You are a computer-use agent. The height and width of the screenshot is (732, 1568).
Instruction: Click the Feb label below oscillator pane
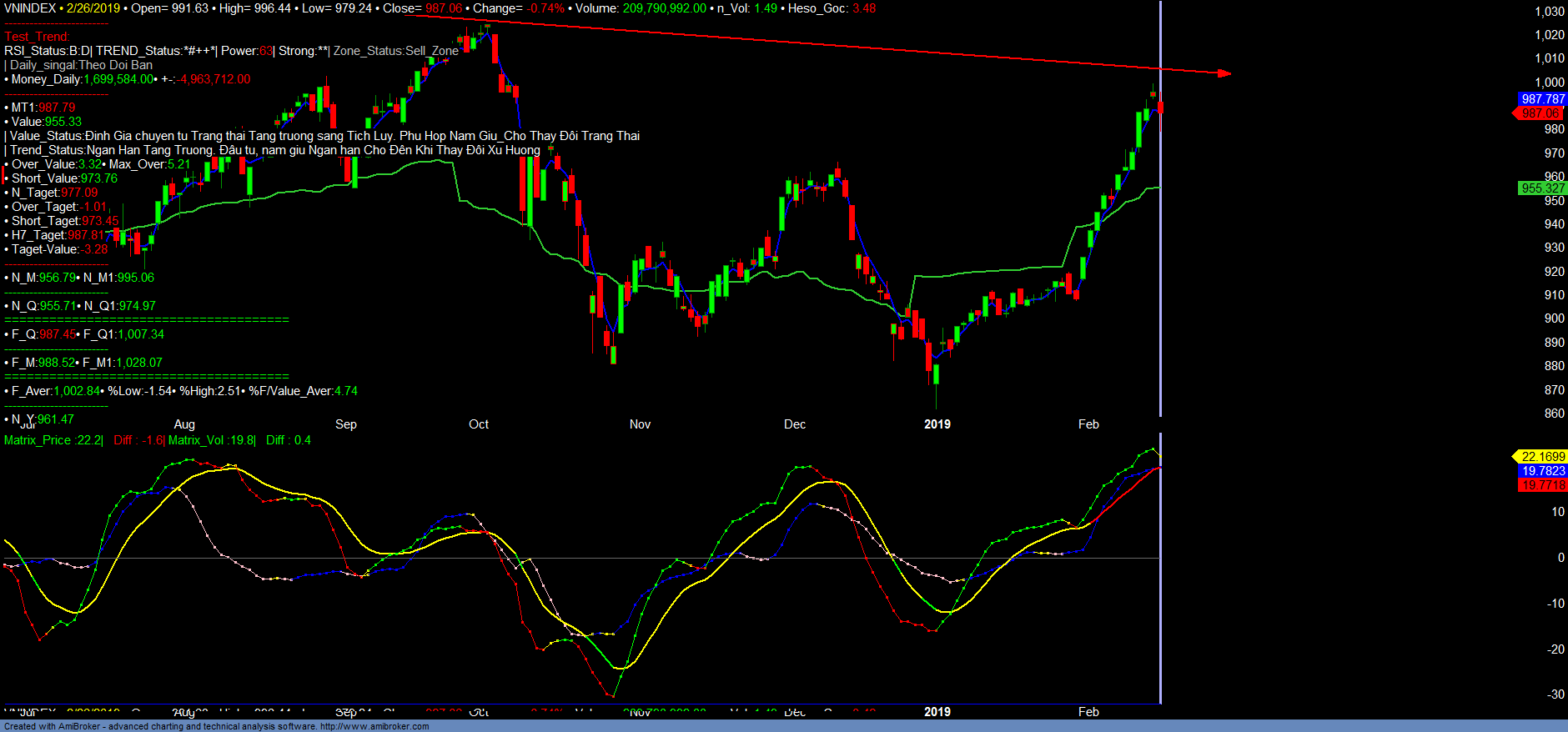pyautogui.click(x=1088, y=712)
